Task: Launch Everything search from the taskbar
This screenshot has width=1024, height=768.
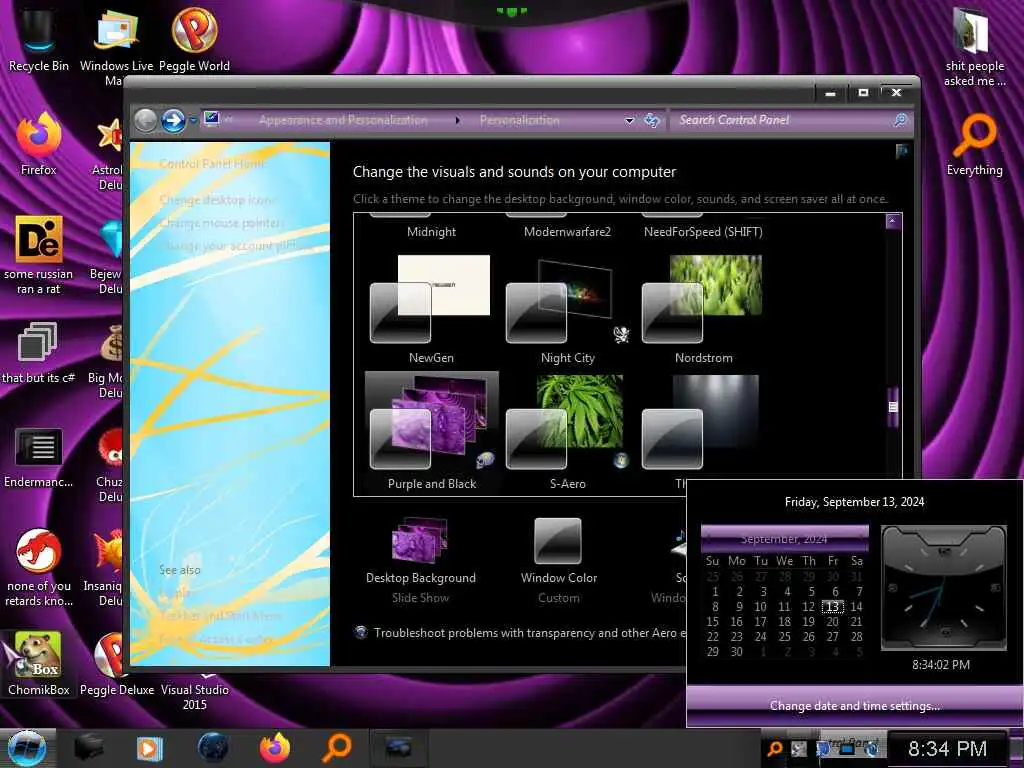Action: click(x=337, y=748)
